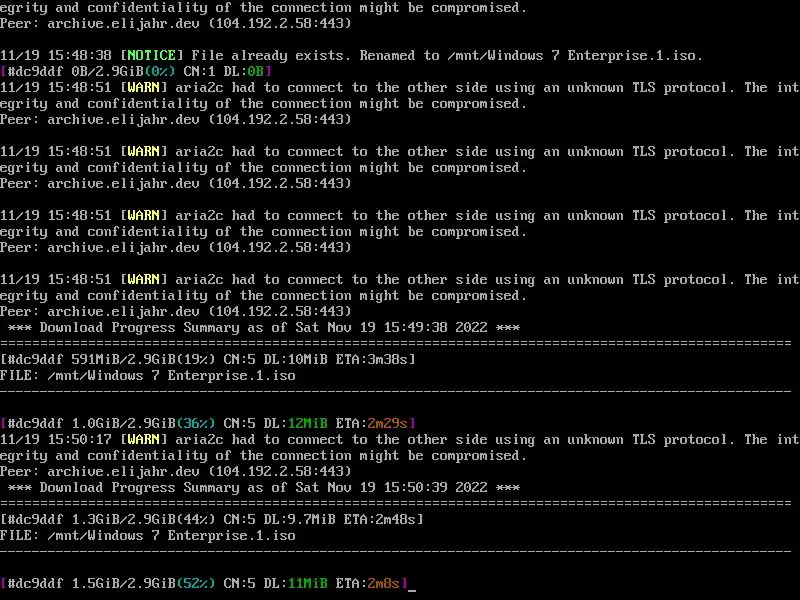
Task: Click the (44%) progress value
Action: click(x=196, y=519)
